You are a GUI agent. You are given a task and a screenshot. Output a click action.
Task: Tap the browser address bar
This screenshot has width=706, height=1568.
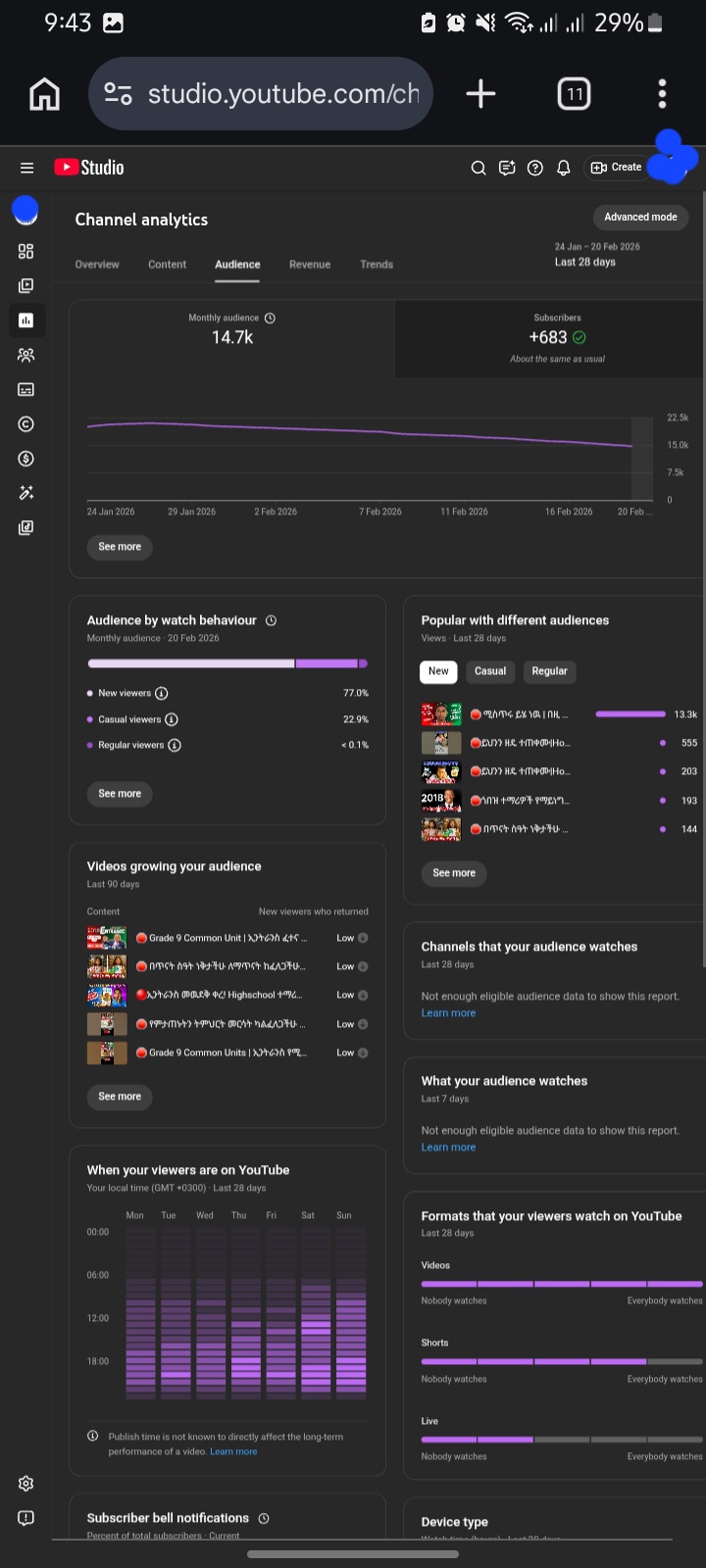(282, 94)
